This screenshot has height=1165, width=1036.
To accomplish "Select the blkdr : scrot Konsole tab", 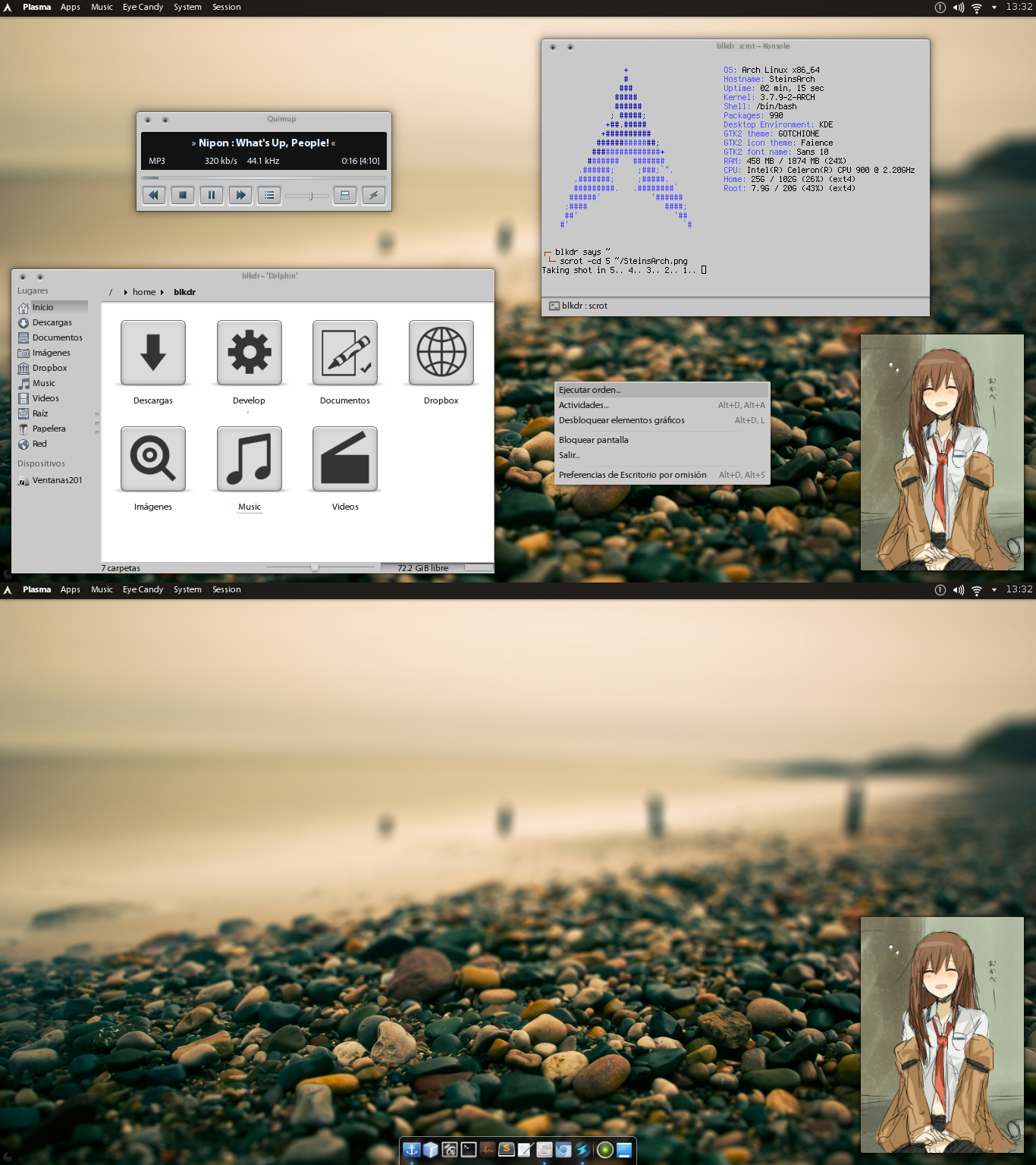I will pyautogui.click(x=579, y=306).
